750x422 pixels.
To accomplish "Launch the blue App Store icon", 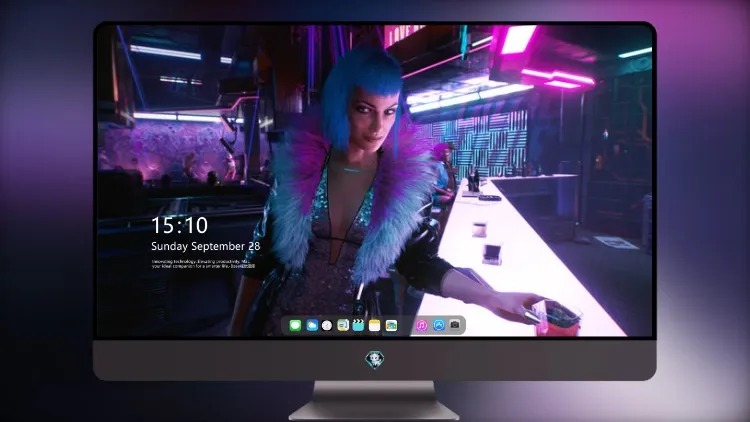I will (x=439, y=325).
